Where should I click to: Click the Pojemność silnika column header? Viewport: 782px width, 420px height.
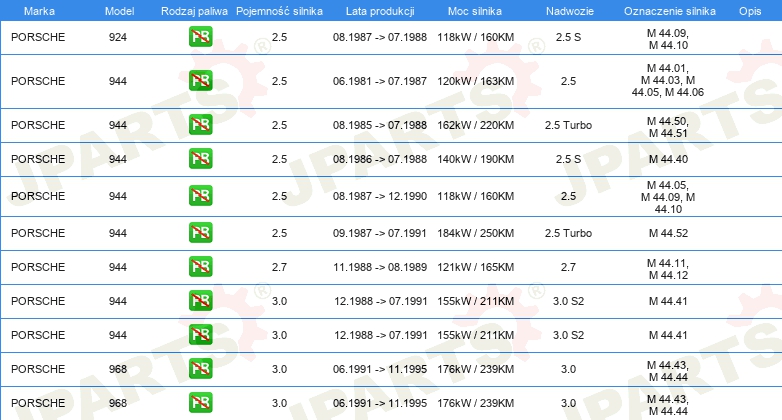[279, 11]
